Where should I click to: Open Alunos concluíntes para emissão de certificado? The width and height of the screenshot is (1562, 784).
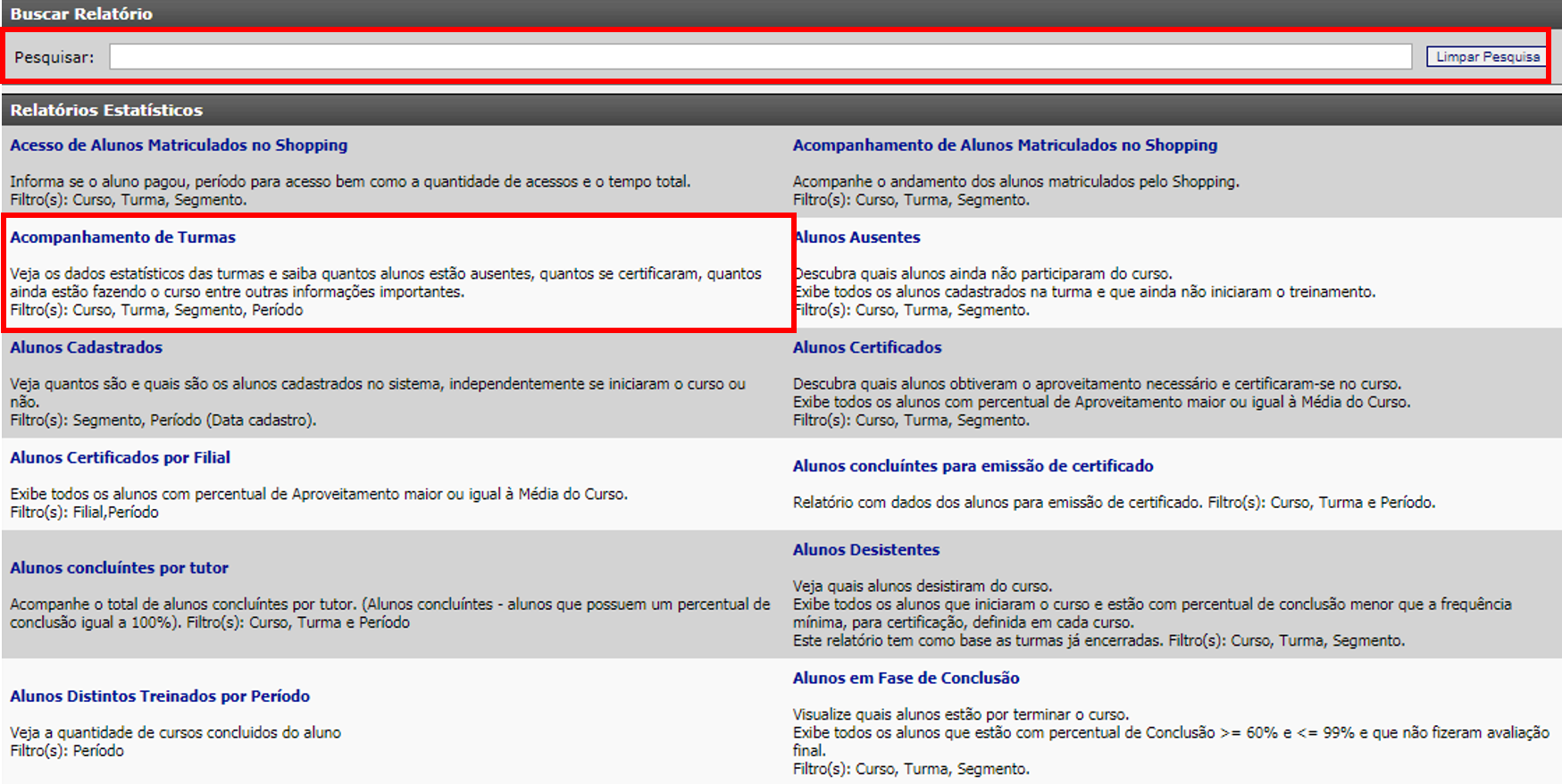973,466
